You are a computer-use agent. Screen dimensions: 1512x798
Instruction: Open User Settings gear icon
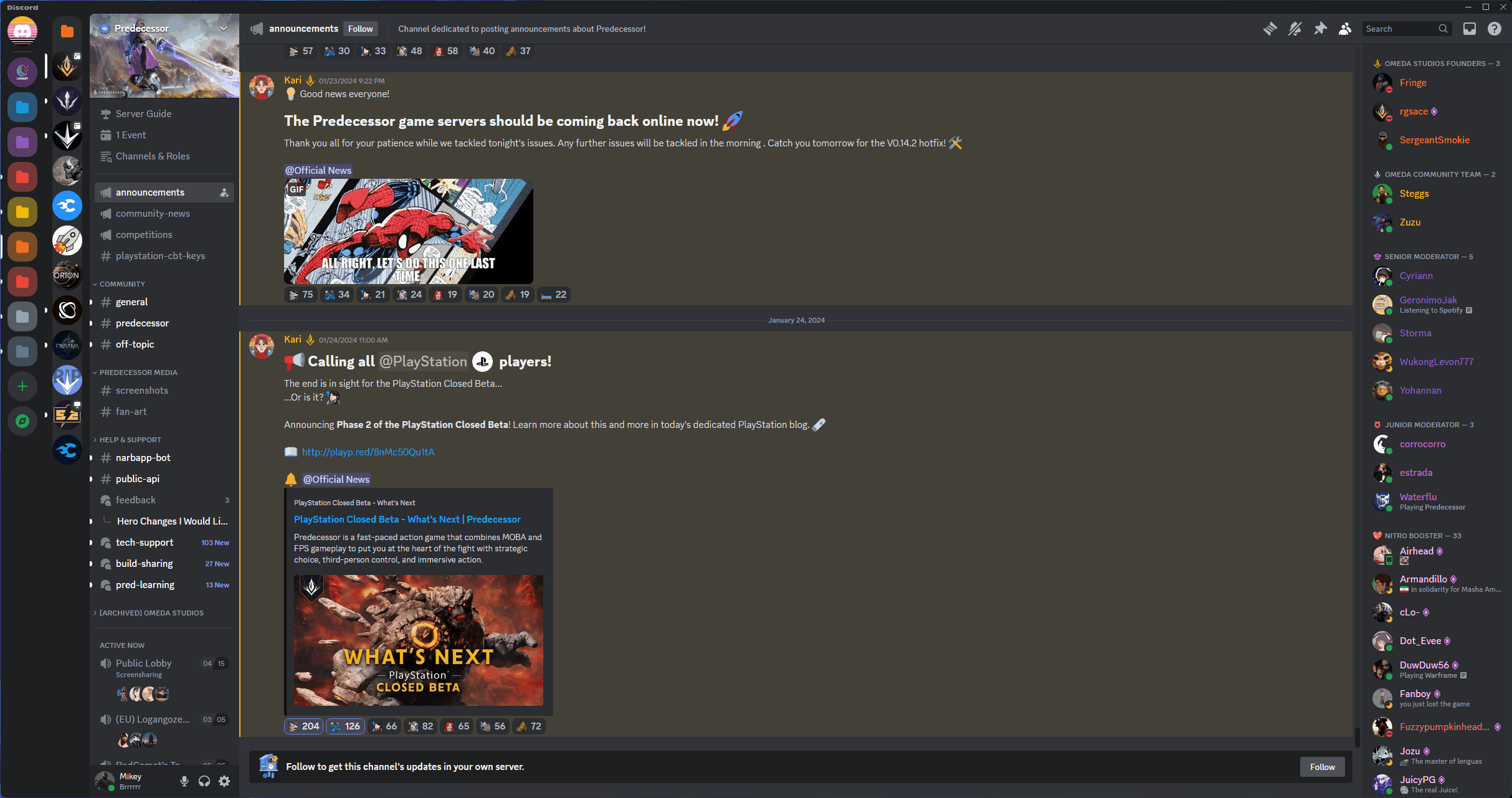[x=224, y=781]
